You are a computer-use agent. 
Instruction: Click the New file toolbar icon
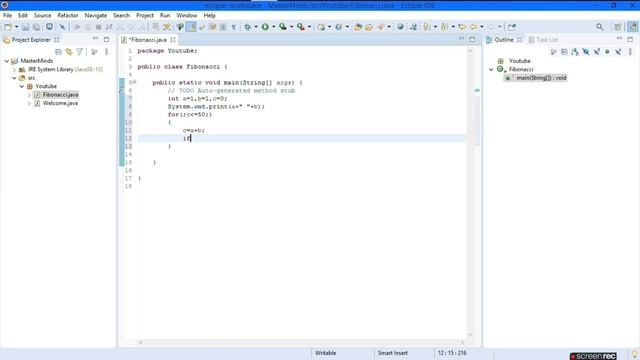coord(8,27)
